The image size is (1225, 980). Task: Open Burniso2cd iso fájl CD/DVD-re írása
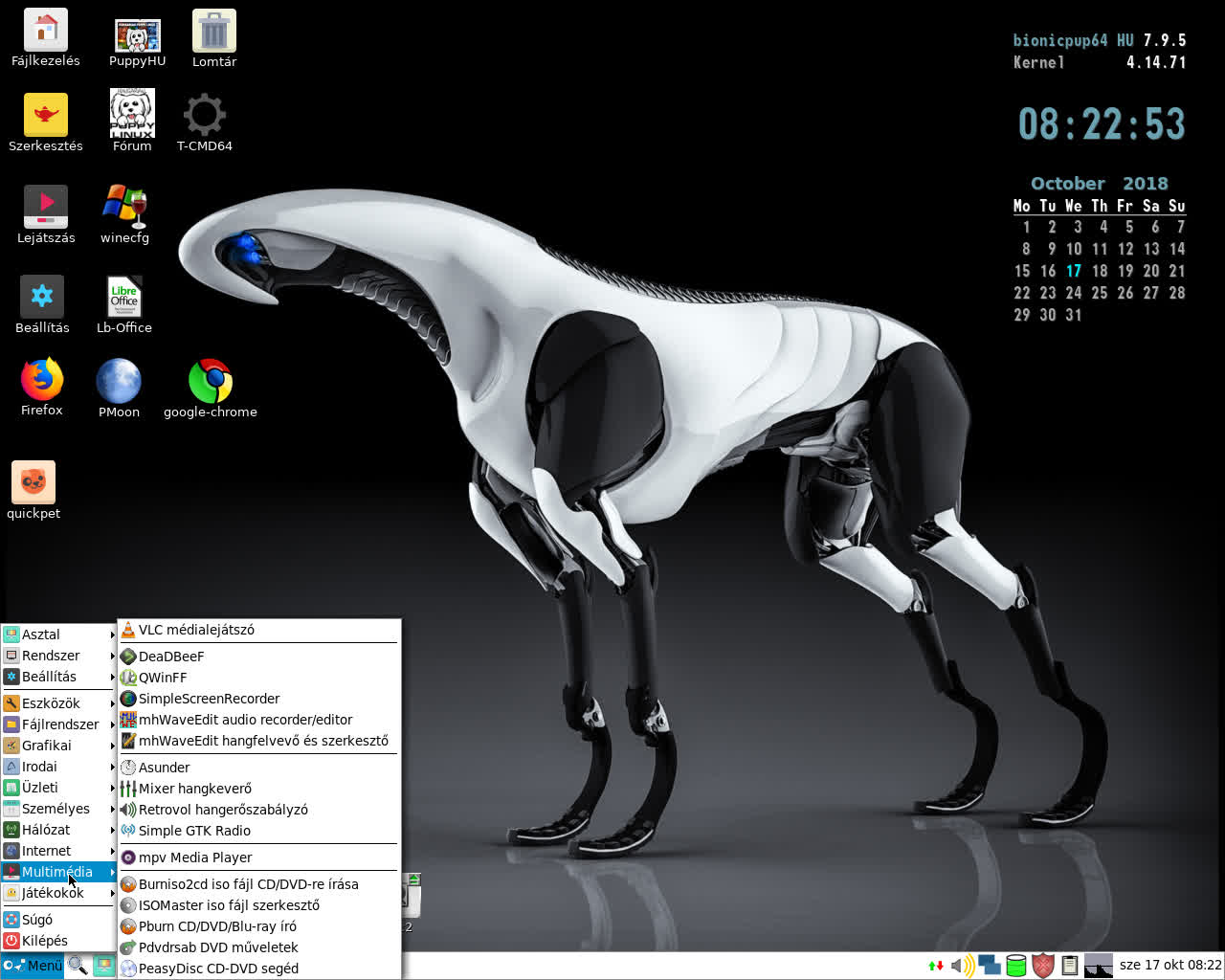(258, 884)
